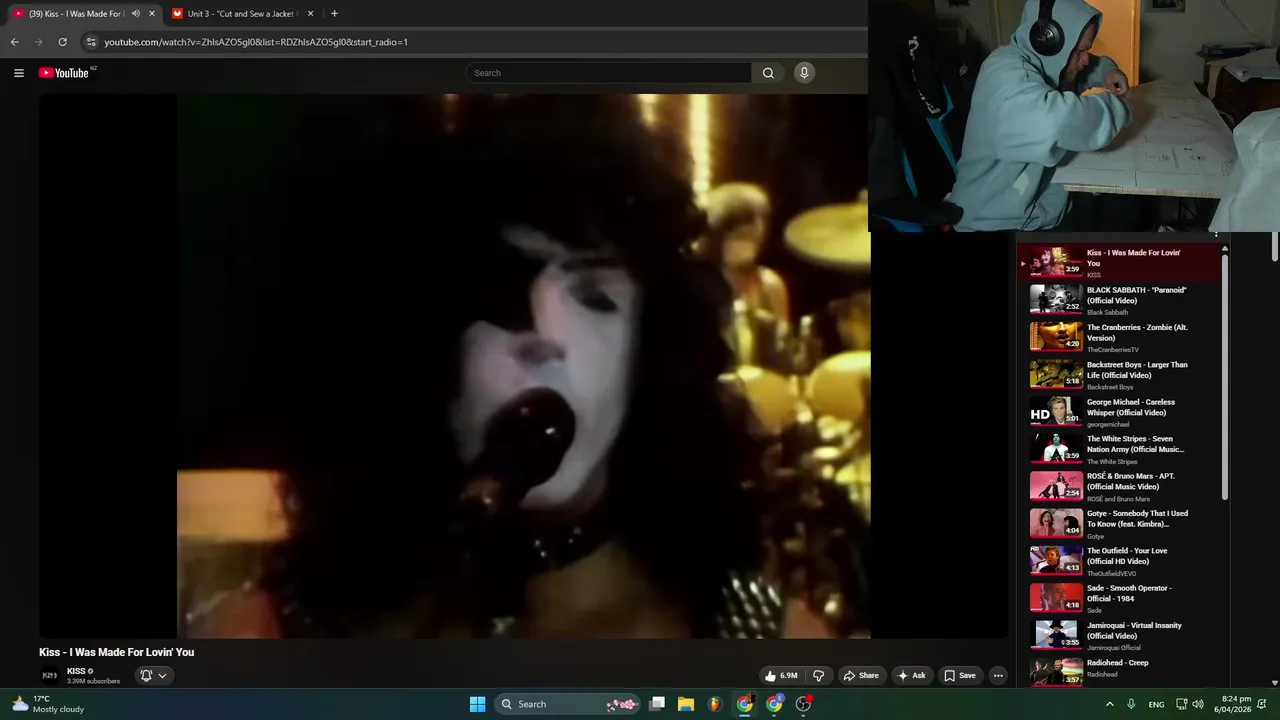Close the Unit 3 Cut and Sew tab
The height and width of the screenshot is (720, 1280).
coord(310,14)
